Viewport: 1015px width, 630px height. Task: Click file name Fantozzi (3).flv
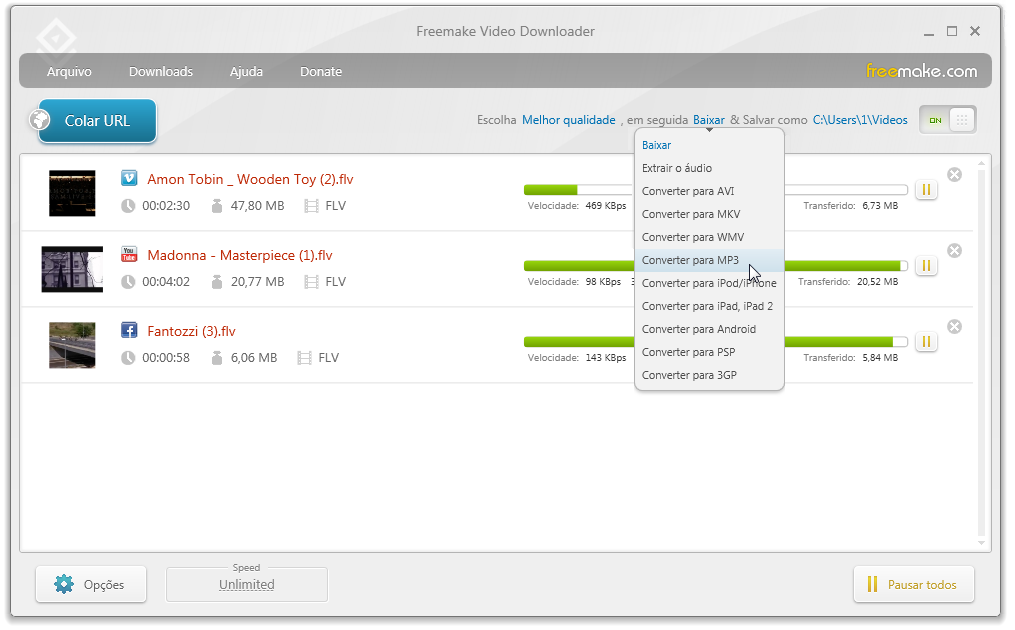click(191, 331)
